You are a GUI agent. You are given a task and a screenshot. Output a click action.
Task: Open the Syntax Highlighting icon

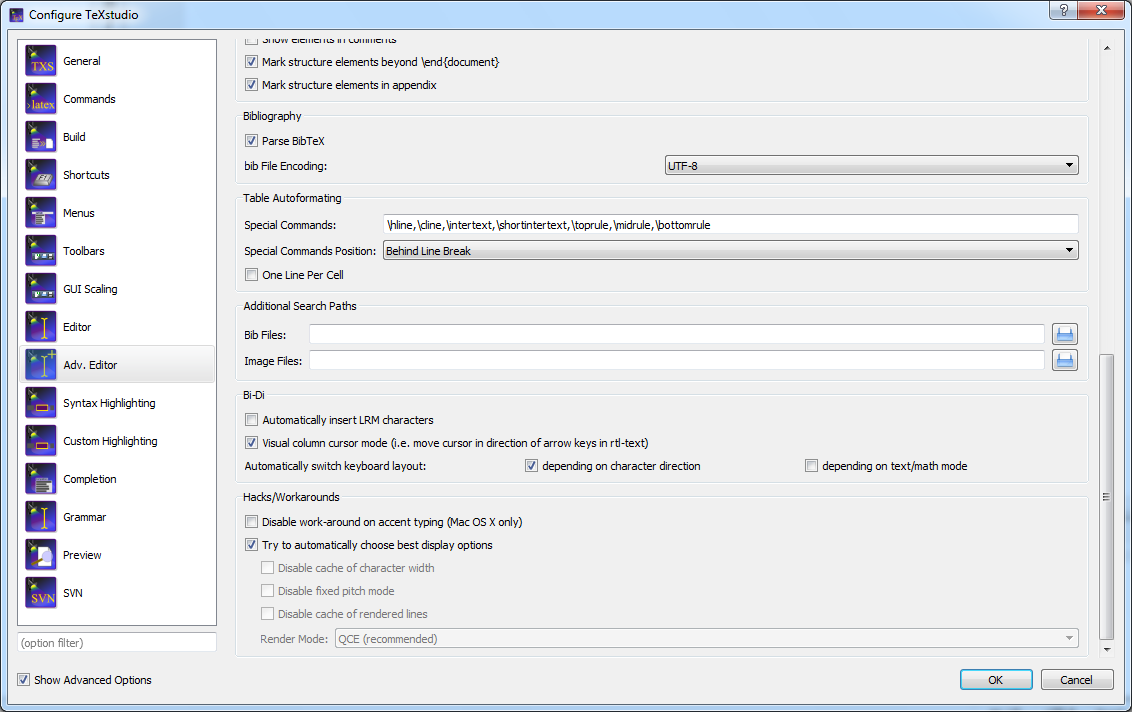click(x=41, y=403)
